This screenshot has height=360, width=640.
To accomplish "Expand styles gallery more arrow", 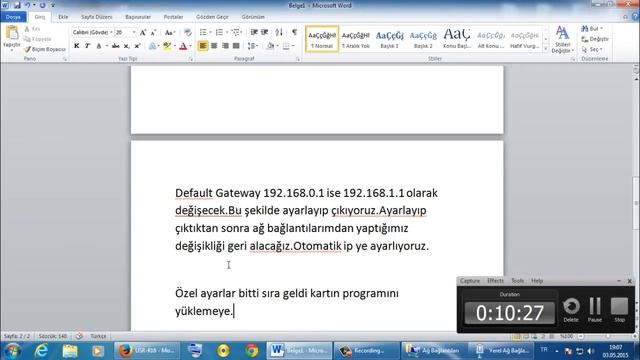I will tap(546, 49).
